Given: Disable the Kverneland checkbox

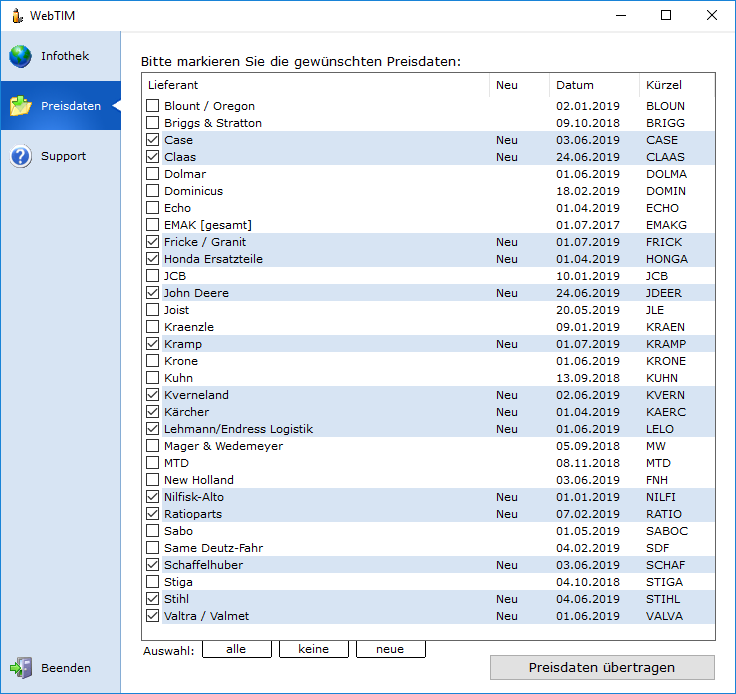Looking at the screenshot, I should click(x=153, y=395).
